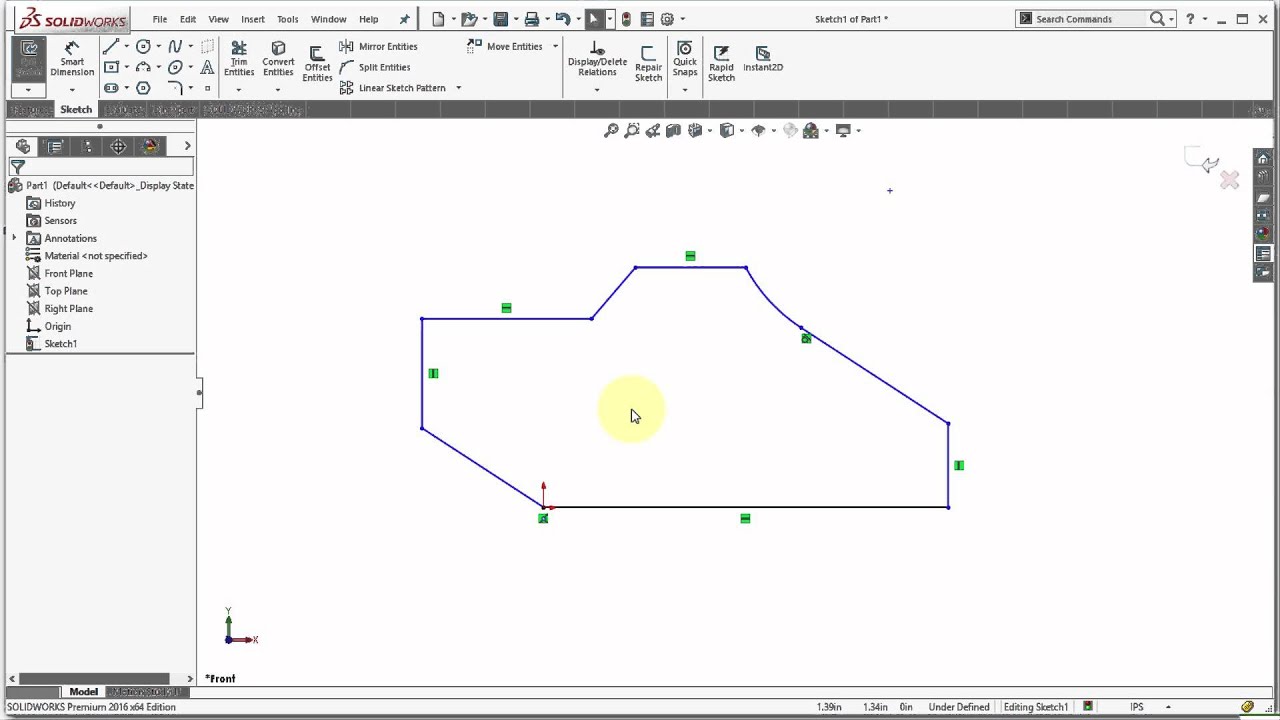Click the Rebuild traffic light icon

coord(626,19)
